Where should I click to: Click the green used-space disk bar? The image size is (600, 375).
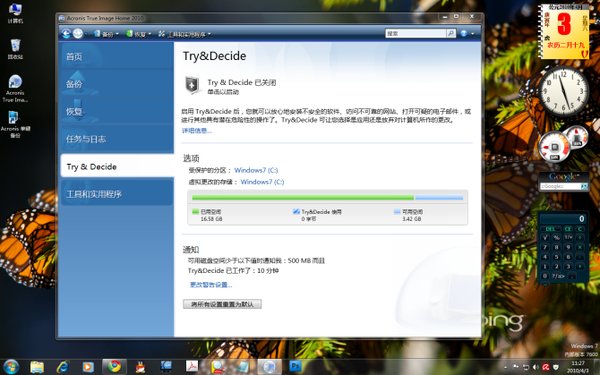[x=303, y=197]
